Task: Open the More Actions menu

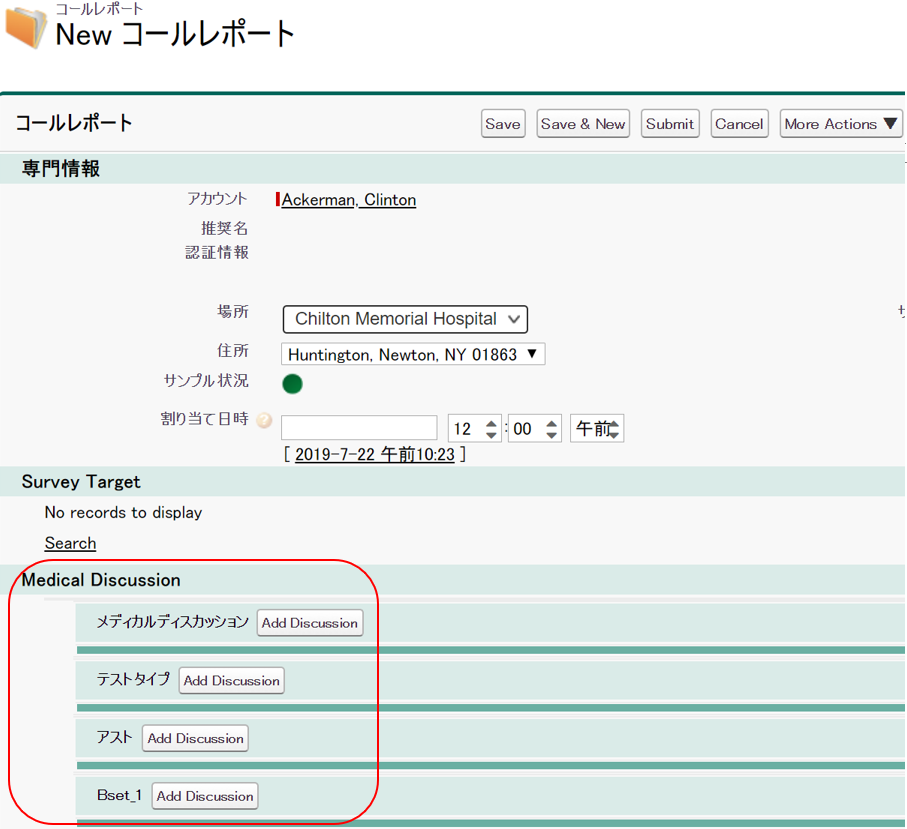Action: pyautogui.click(x=840, y=124)
